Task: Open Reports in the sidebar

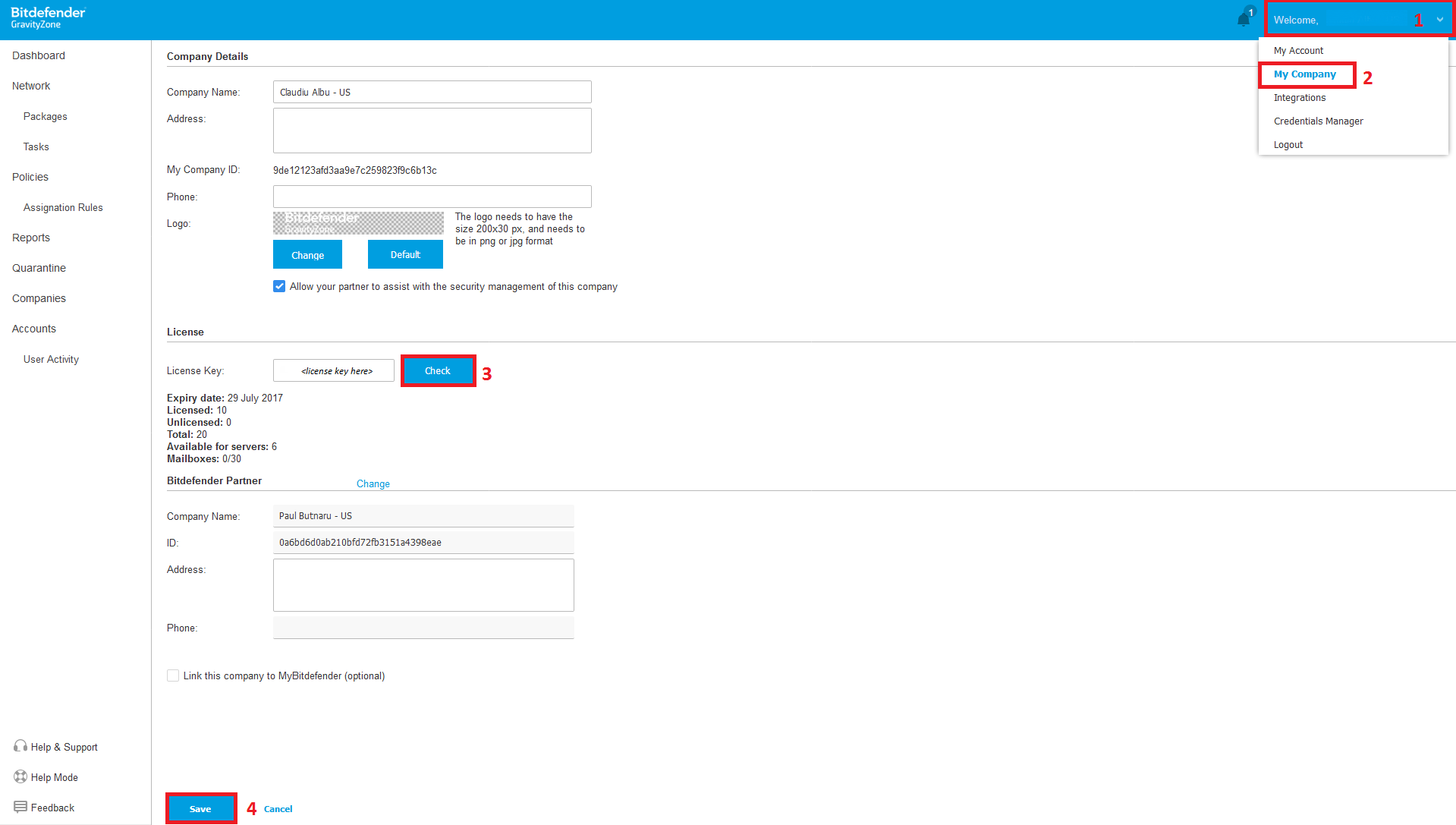Action: tap(31, 238)
